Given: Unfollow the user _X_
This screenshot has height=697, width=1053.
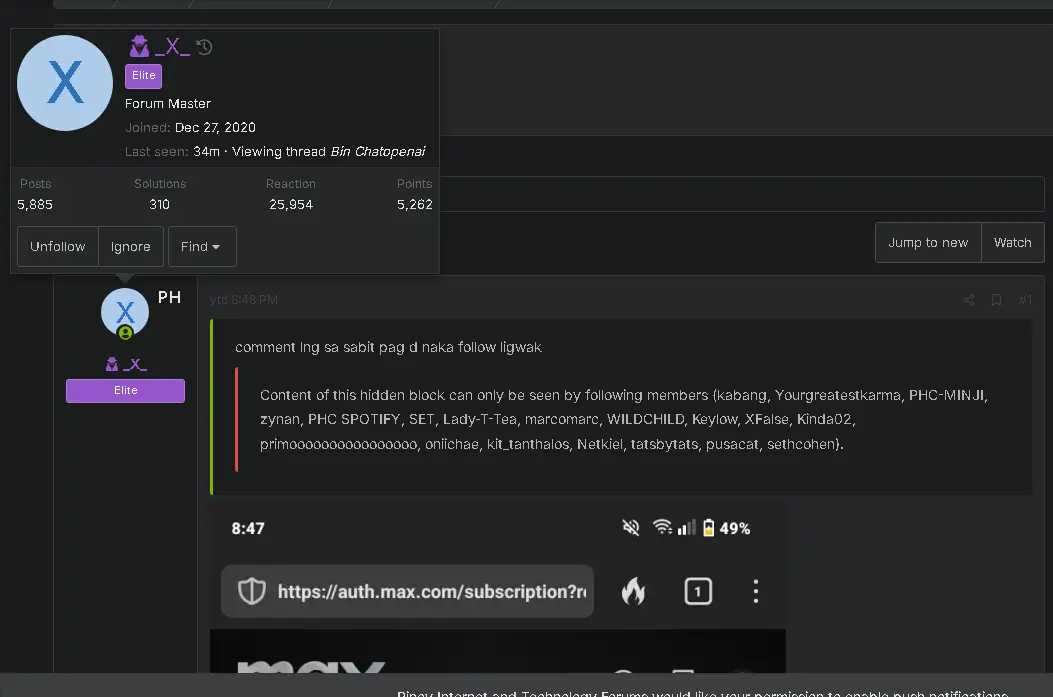Looking at the screenshot, I should pyautogui.click(x=58, y=246).
